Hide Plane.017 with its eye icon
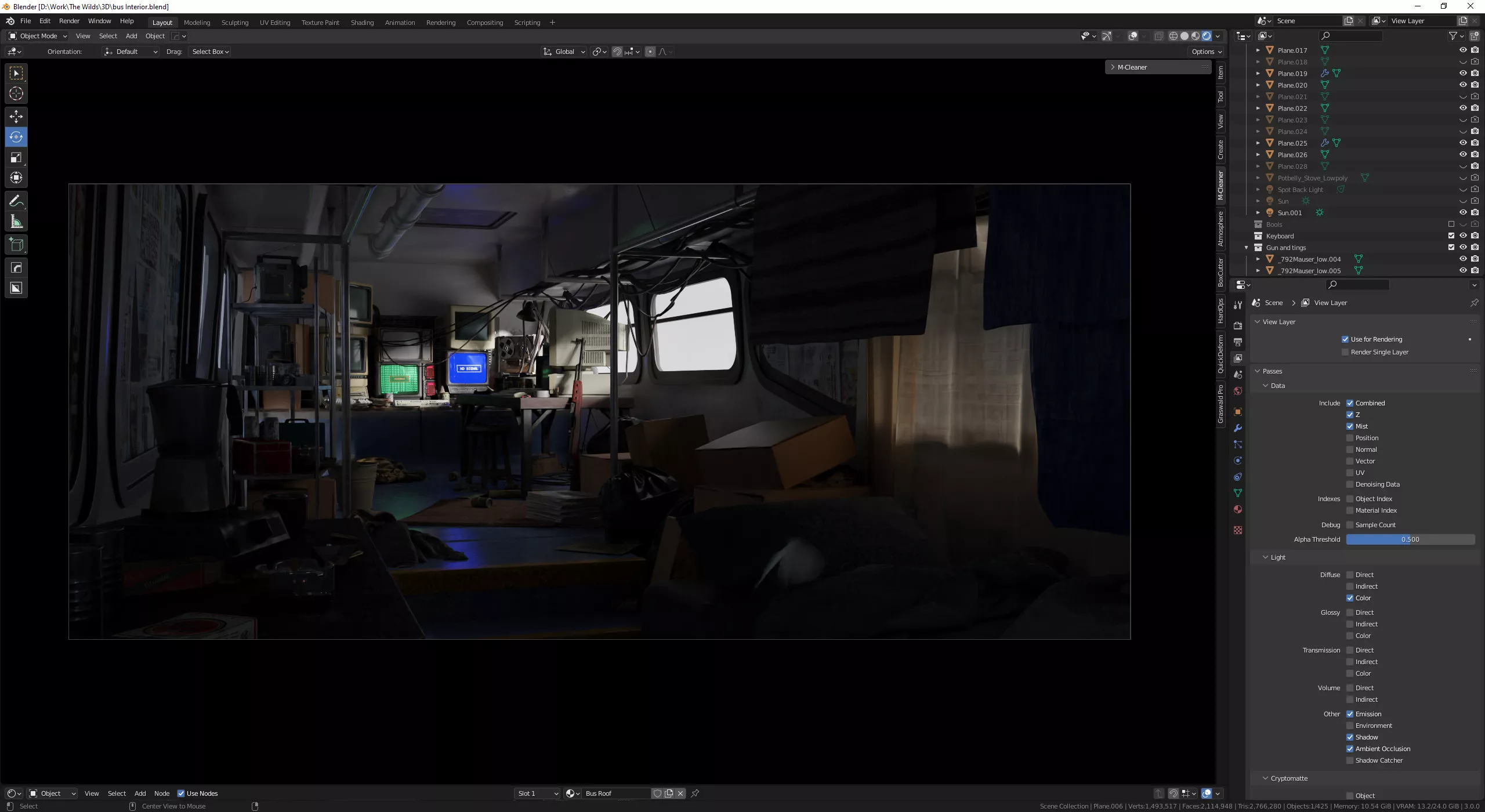 [1462, 50]
